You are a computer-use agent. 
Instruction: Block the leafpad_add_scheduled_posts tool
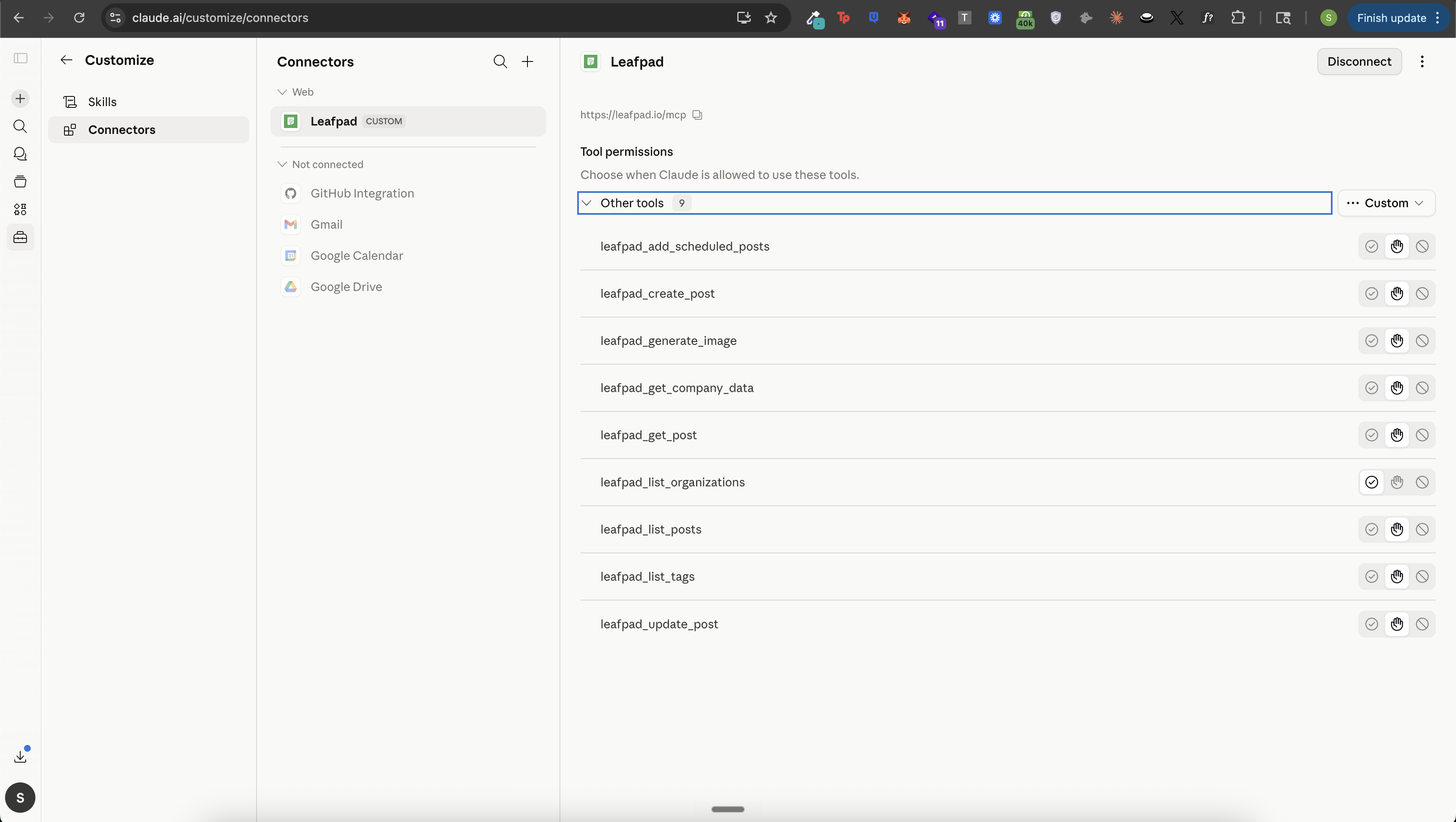[1422, 246]
